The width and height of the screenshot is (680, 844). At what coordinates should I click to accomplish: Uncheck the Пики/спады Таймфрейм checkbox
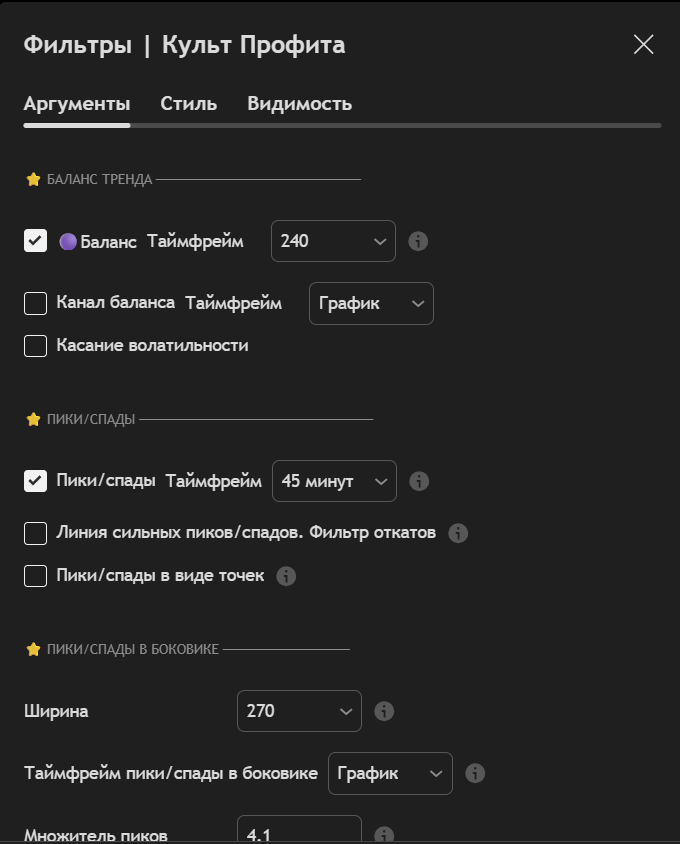pyautogui.click(x=36, y=481)
